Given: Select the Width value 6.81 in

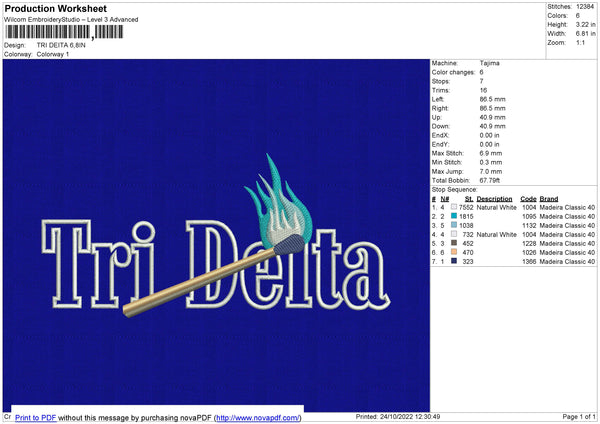Looking at the screenshot, I should pos(585,34).
